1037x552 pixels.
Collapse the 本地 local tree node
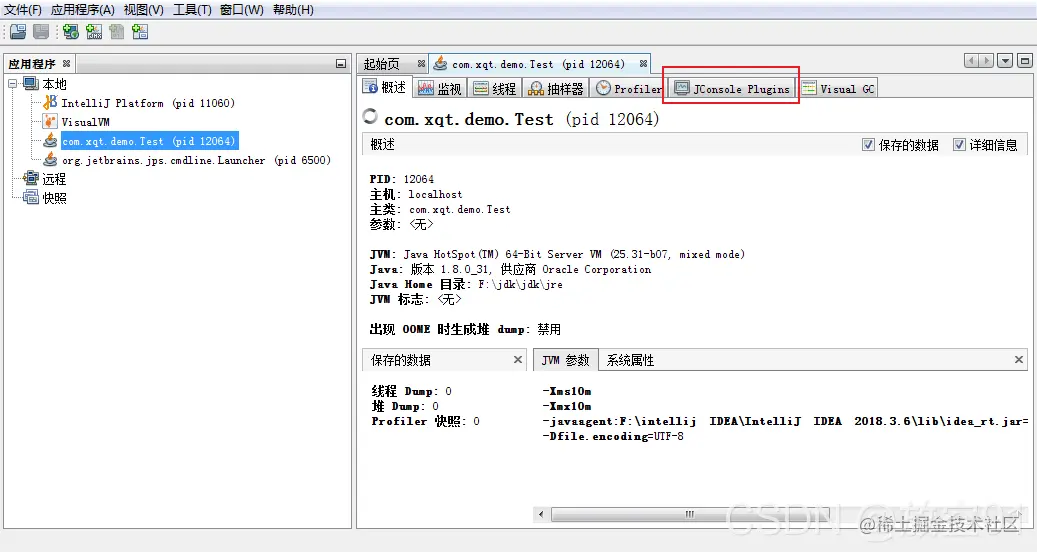tap(13, 84)
